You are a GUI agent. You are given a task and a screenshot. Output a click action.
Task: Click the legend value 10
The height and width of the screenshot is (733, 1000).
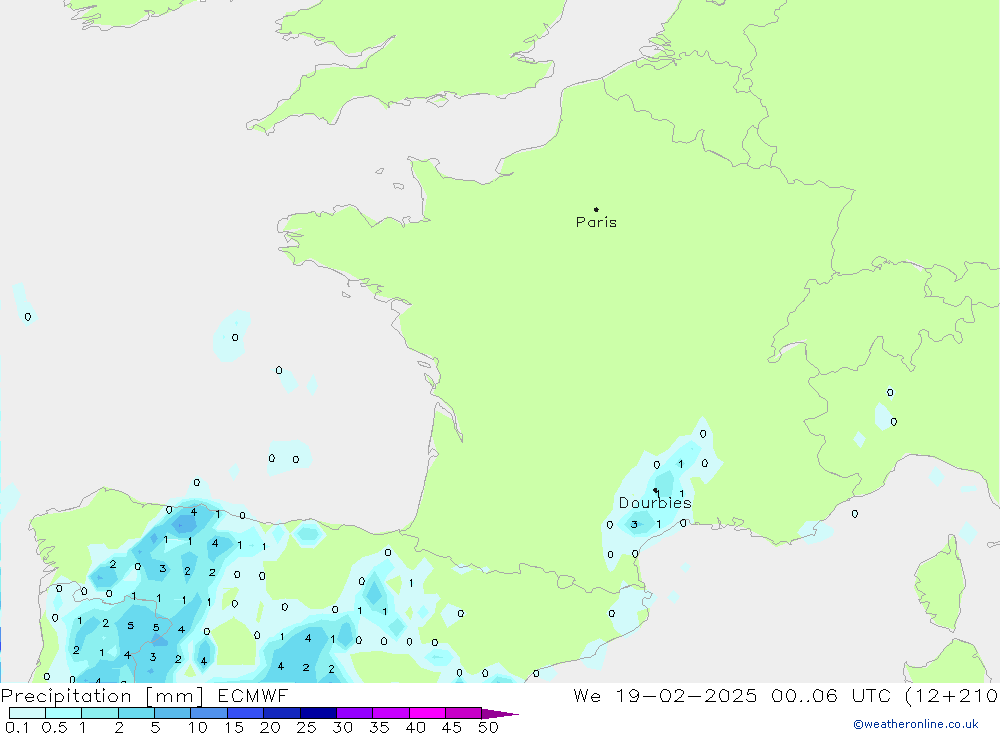pyautogui.click(x=198, y=727)
